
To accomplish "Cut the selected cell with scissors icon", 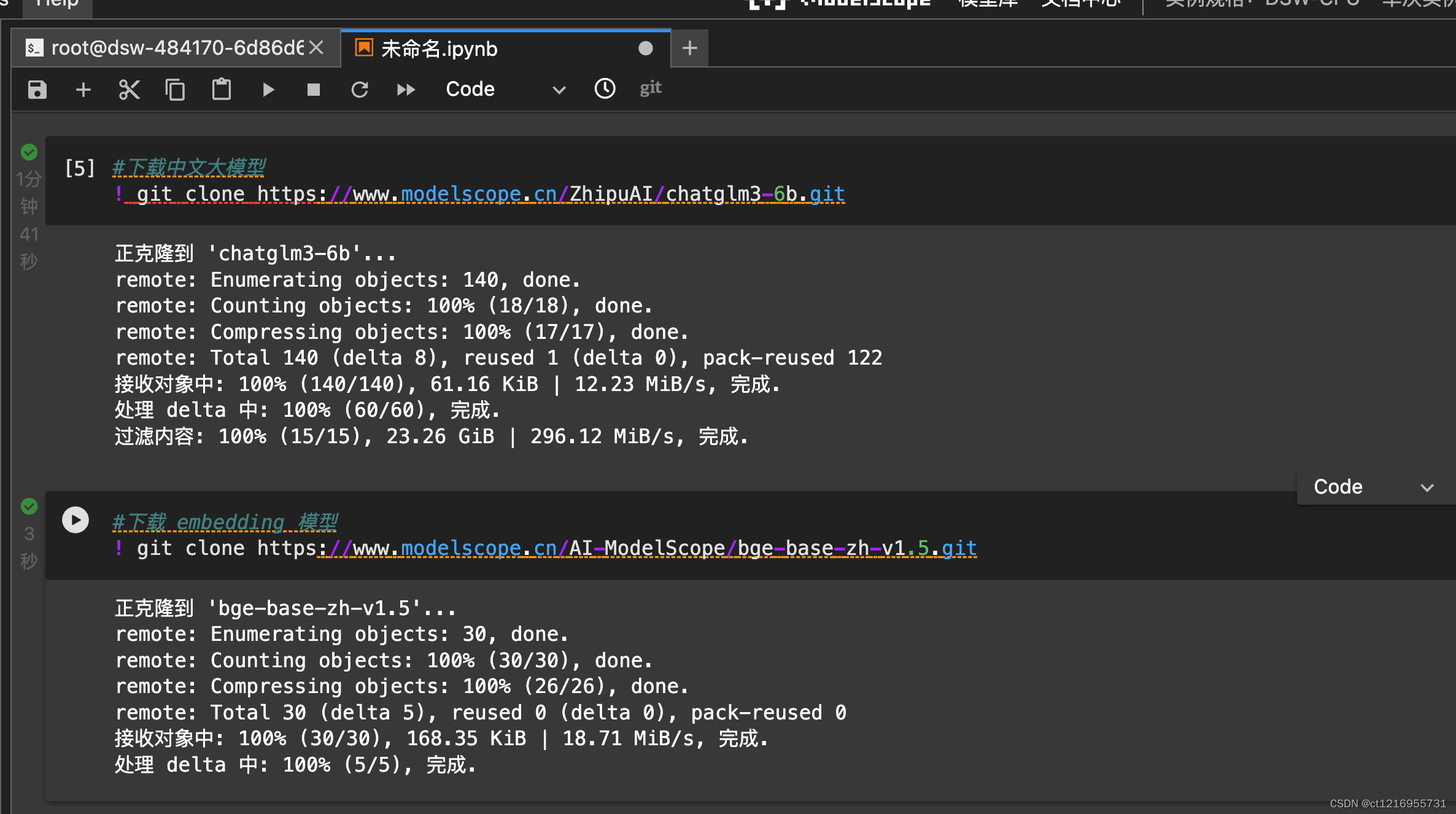I will [x=129, y=89].
